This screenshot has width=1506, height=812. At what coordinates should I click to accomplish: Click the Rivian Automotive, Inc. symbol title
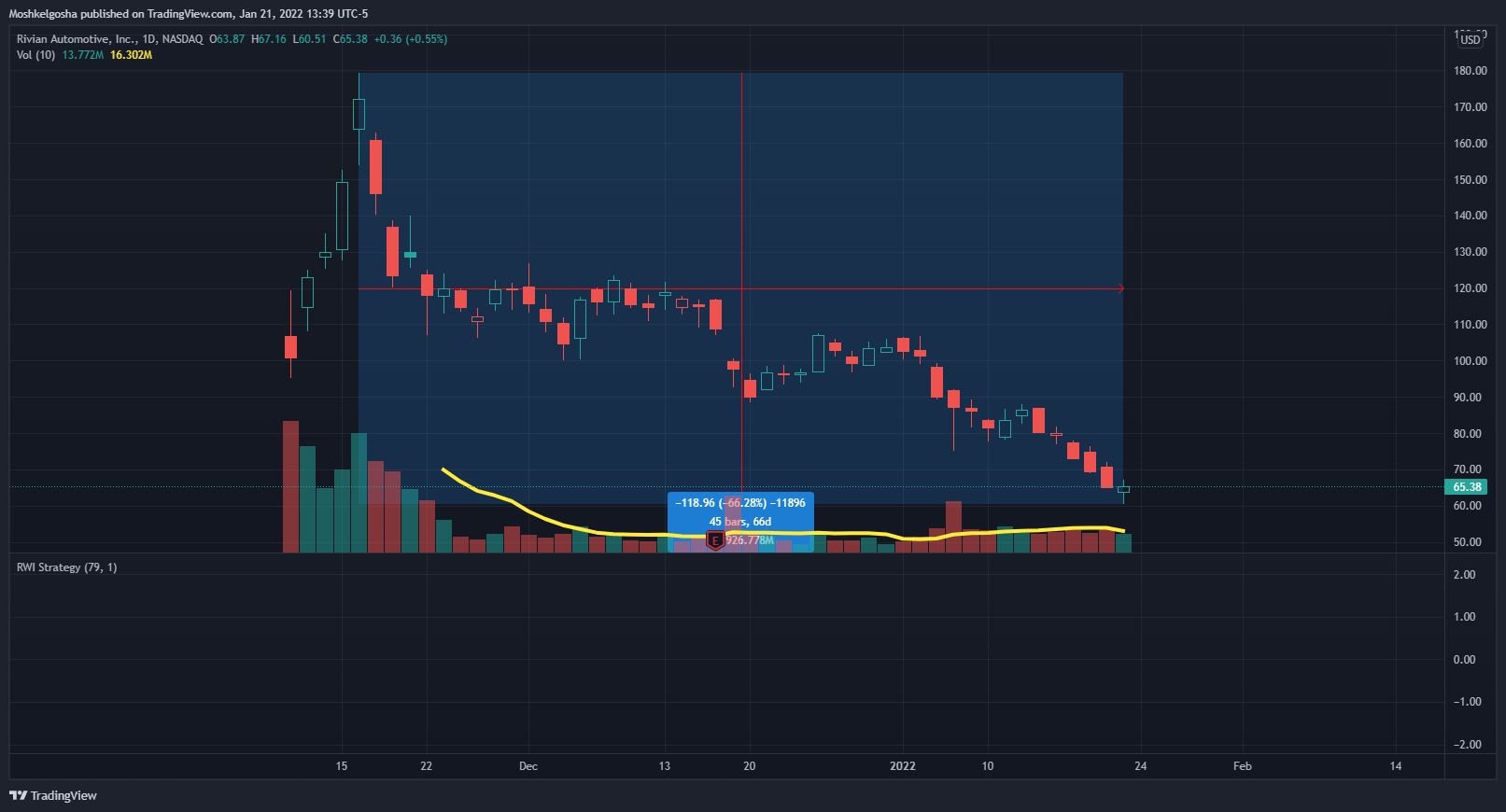pos(77,39)
